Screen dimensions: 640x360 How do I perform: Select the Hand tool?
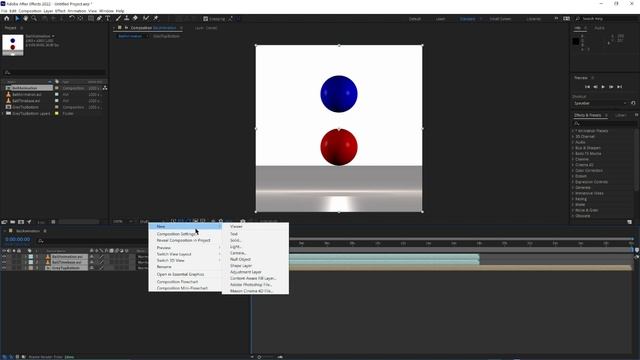pos(25,18)
